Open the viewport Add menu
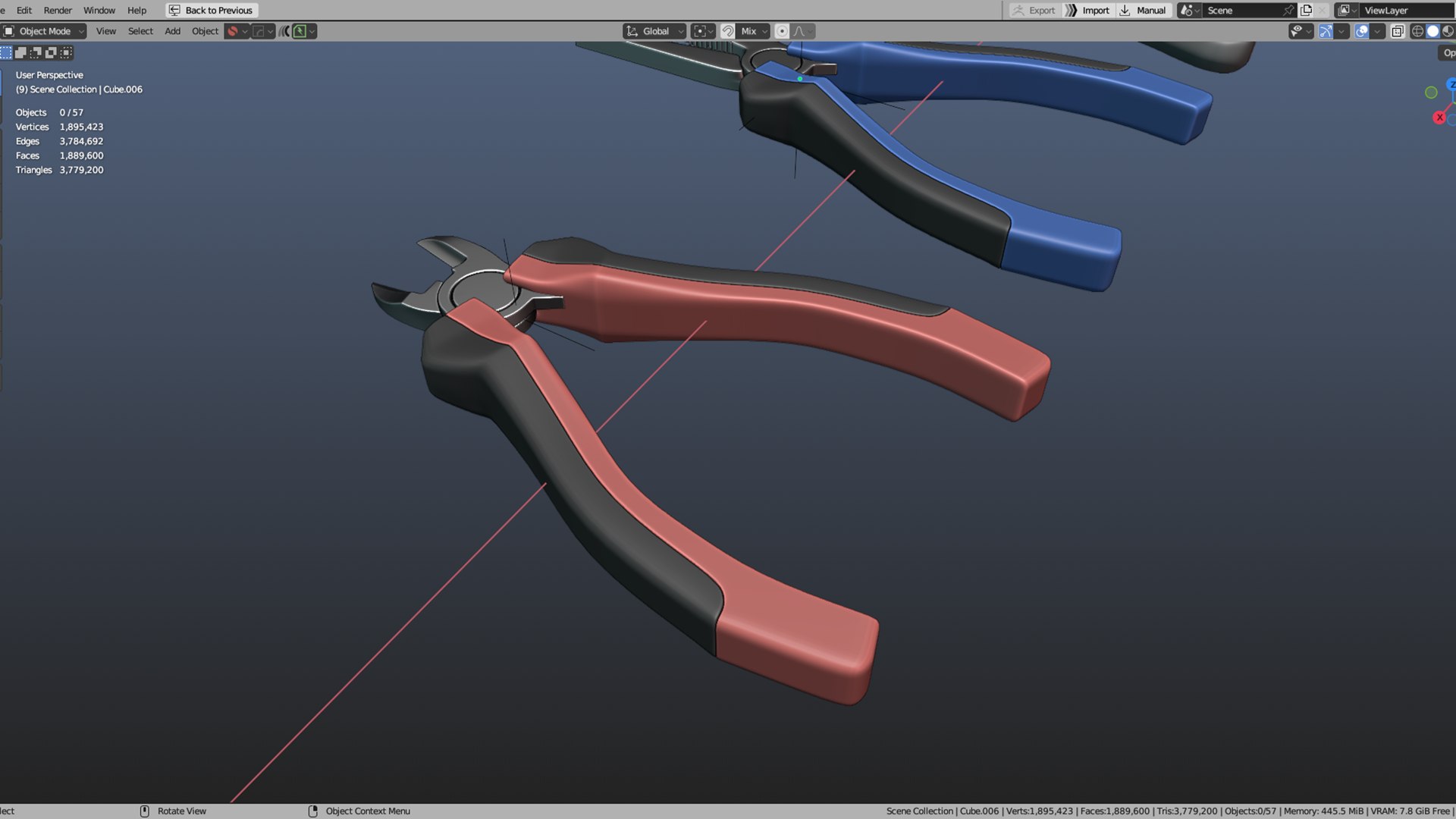Viewport: 1456px width, 819px height. coord(173,31)
